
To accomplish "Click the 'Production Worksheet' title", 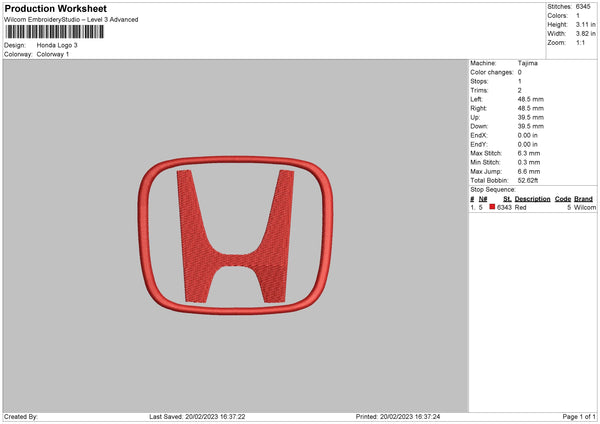I will (x=55, y=8).
